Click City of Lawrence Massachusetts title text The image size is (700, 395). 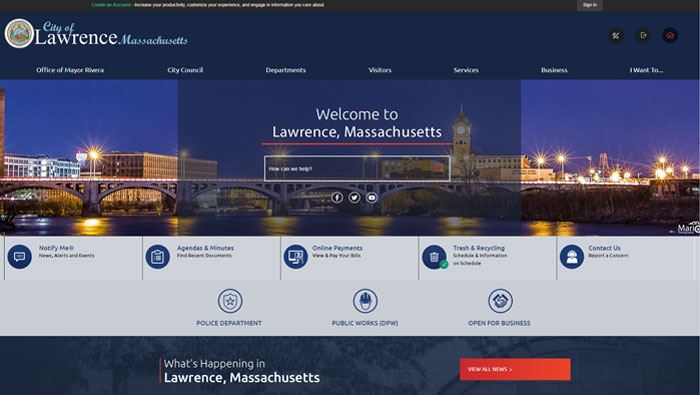click(111, 34)
